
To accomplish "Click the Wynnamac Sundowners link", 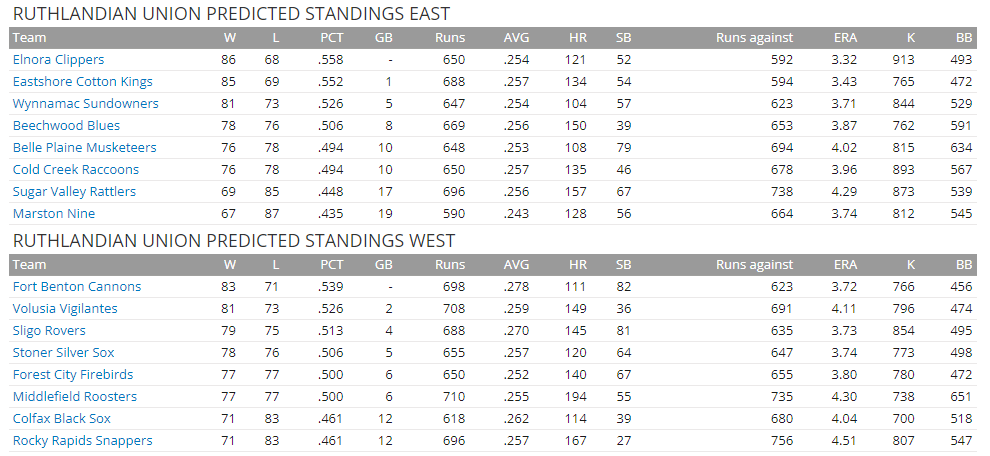I will pos(85,104).
